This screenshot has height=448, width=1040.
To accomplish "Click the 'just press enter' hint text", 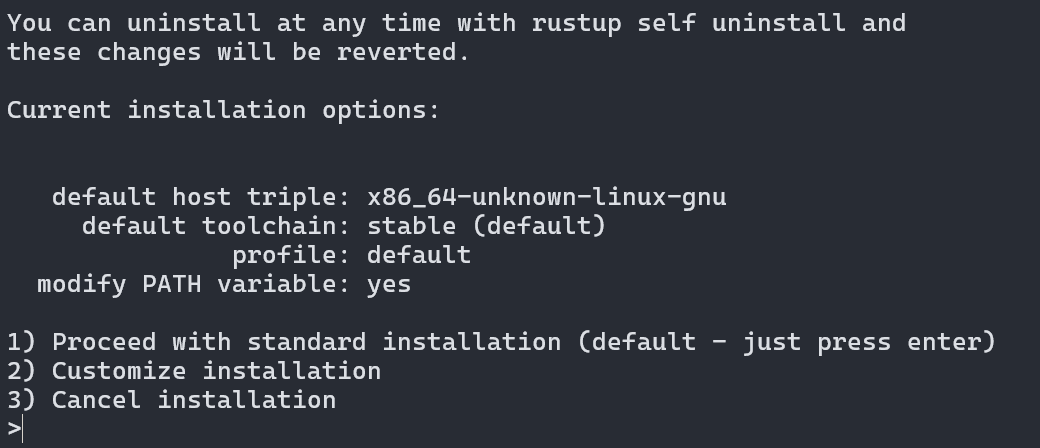I will 869,342.
